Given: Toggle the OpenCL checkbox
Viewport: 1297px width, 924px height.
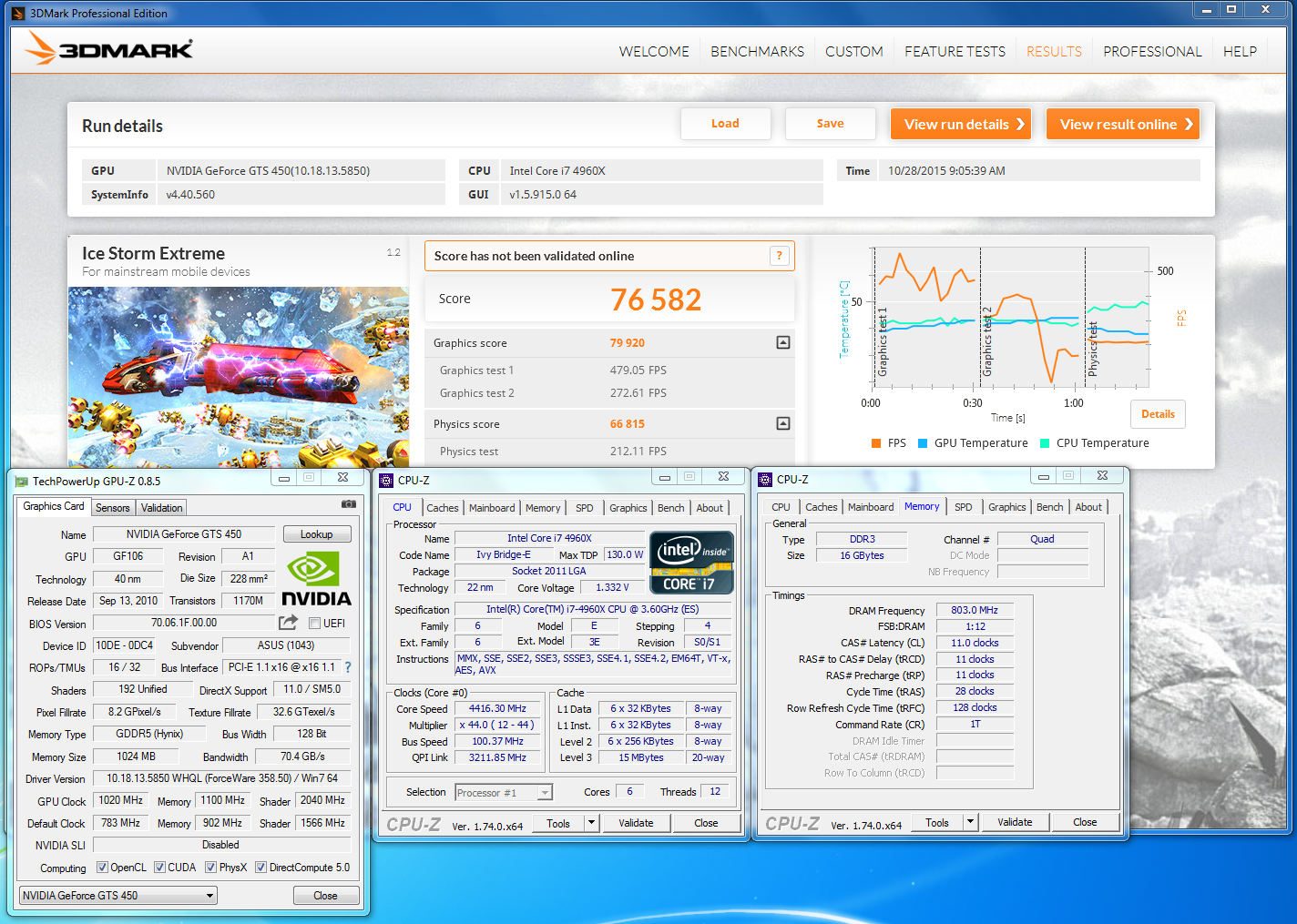Looking at the screenshot, I should 102,868.
